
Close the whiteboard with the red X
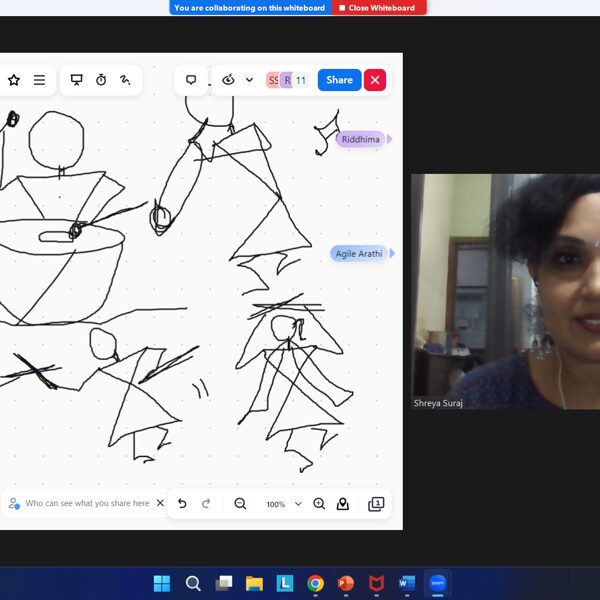click(x=375, y=80)
